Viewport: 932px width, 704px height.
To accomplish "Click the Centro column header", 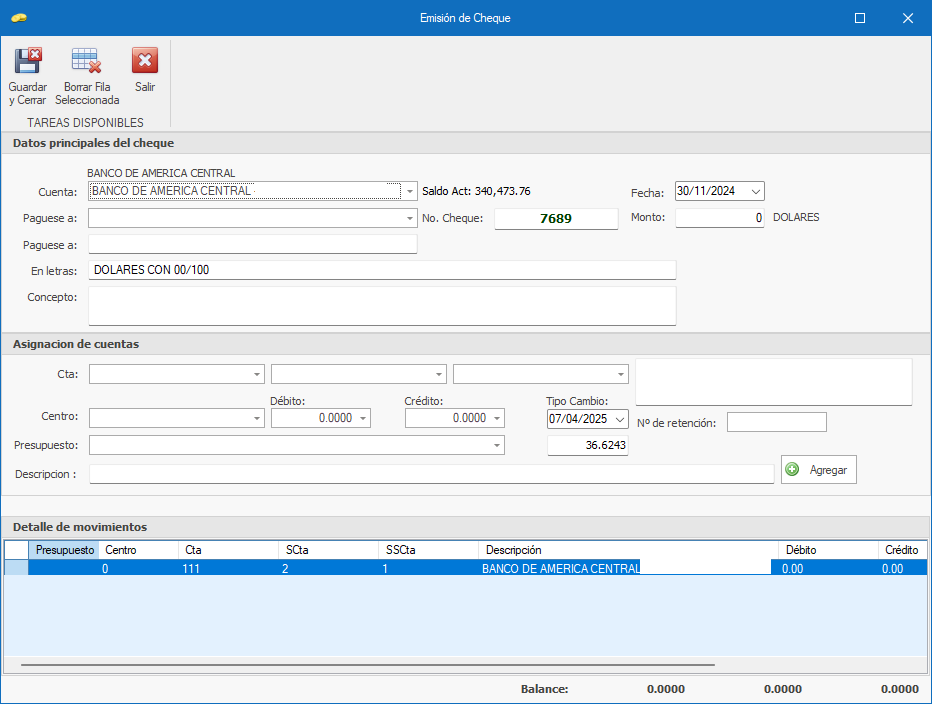I will point(138,550).
